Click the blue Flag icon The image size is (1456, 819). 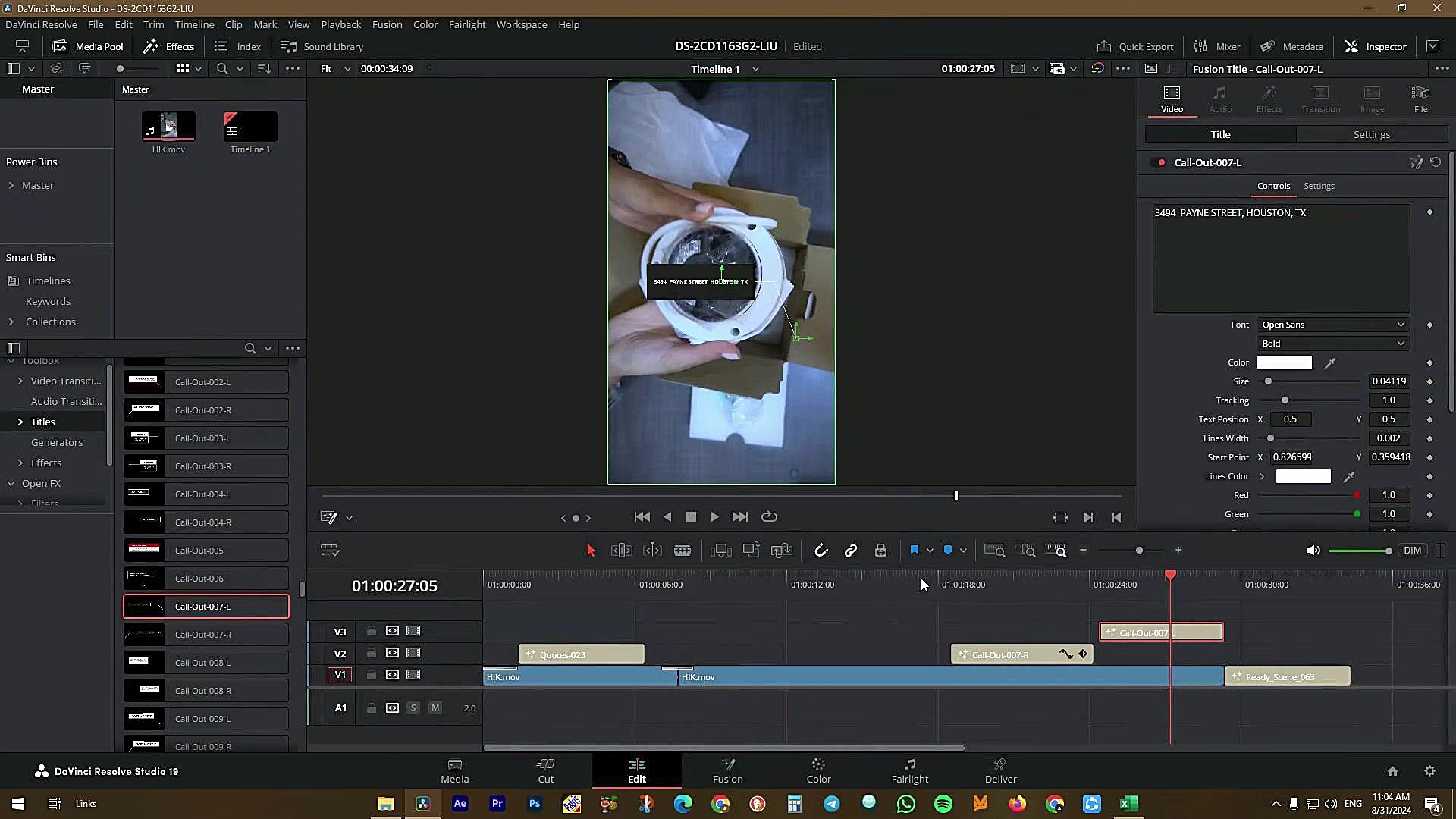tap(914, 551)
